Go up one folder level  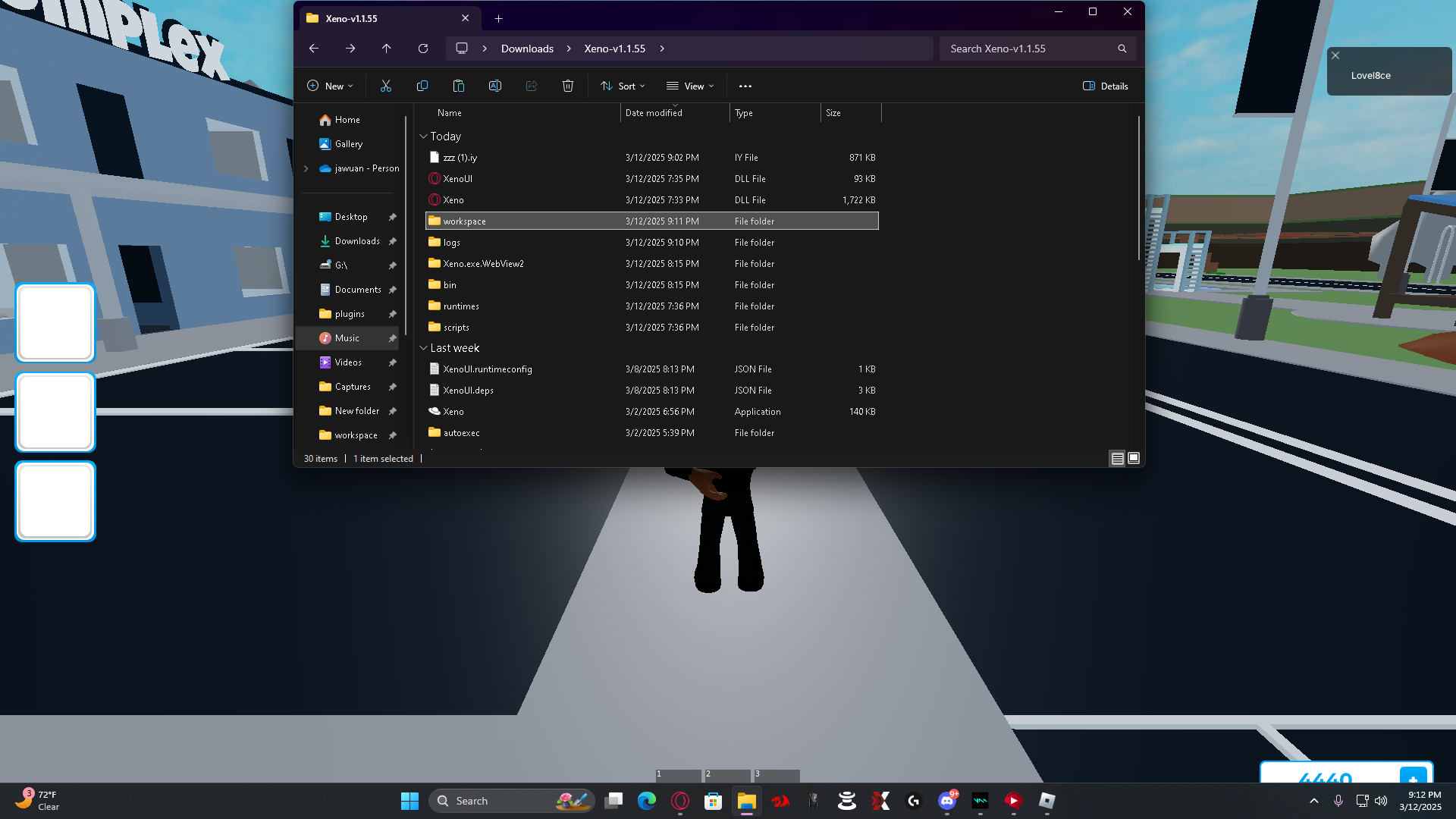click(x=387, y=49)
